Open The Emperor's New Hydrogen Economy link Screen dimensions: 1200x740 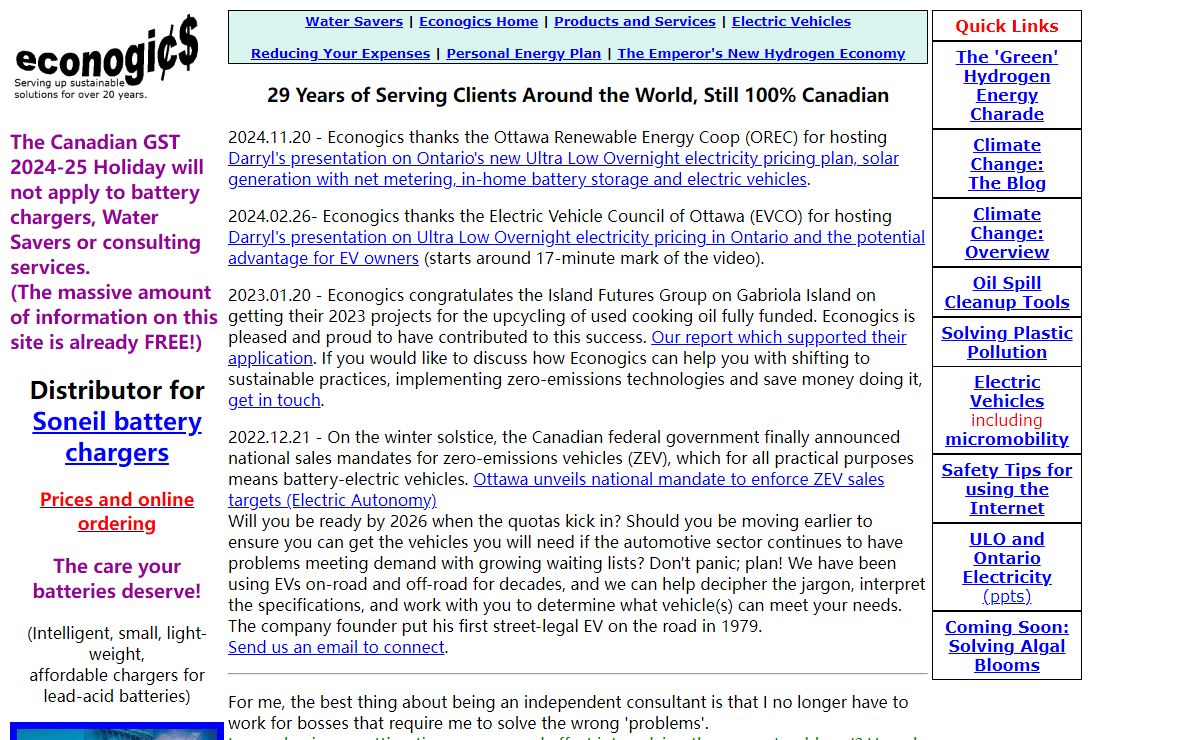point(761,53)
